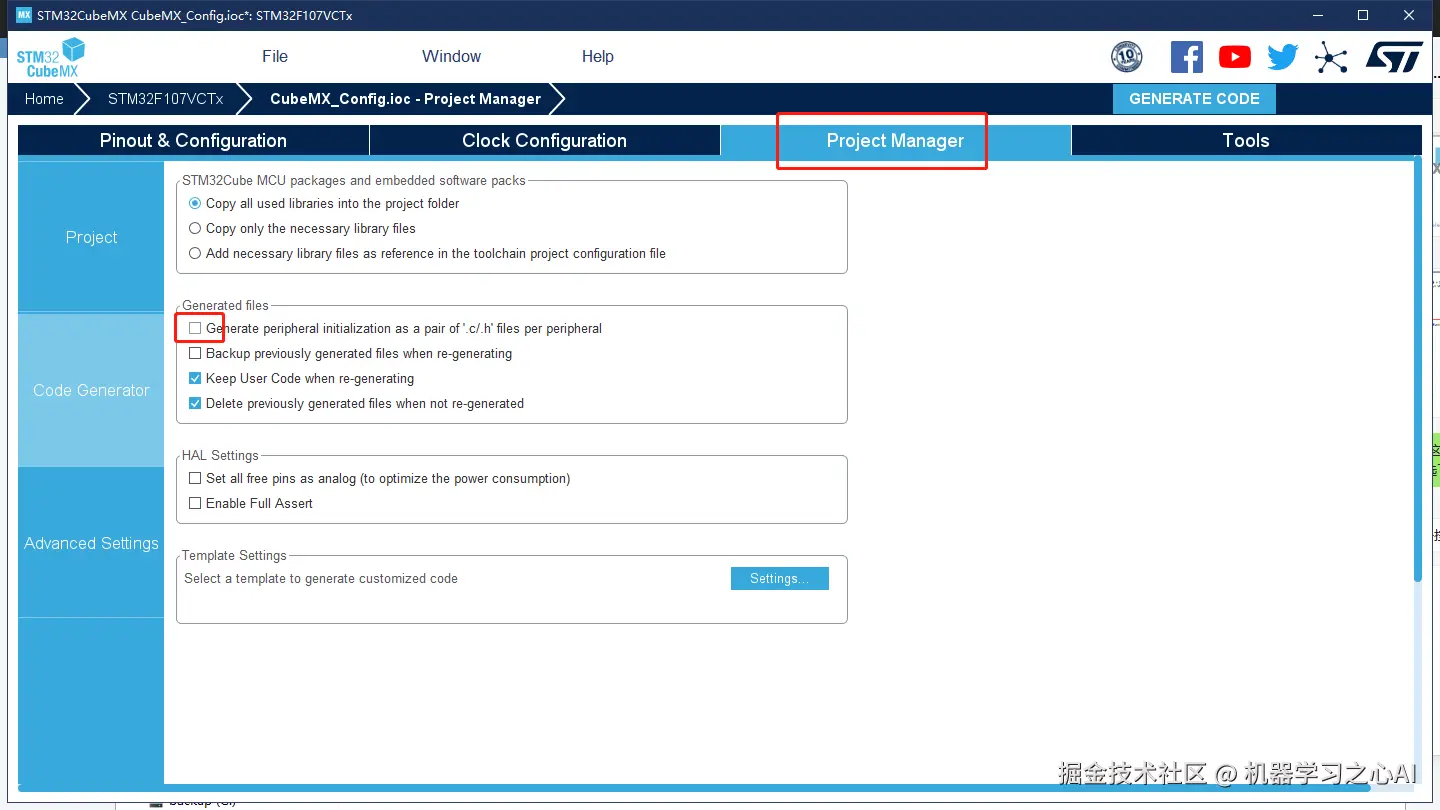The image size is (1440, 810).
Task: Click the template Settings... button
Action: click(x=780, y=578)
